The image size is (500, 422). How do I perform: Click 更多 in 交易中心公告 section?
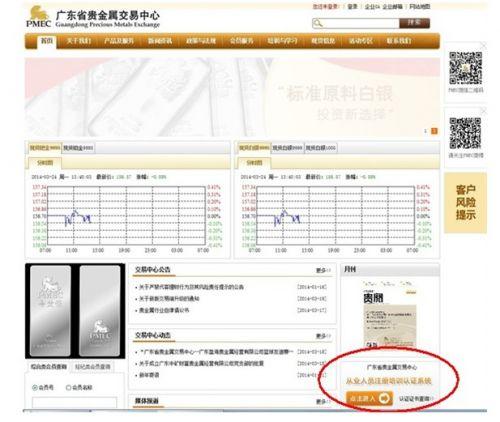point(323,270)
